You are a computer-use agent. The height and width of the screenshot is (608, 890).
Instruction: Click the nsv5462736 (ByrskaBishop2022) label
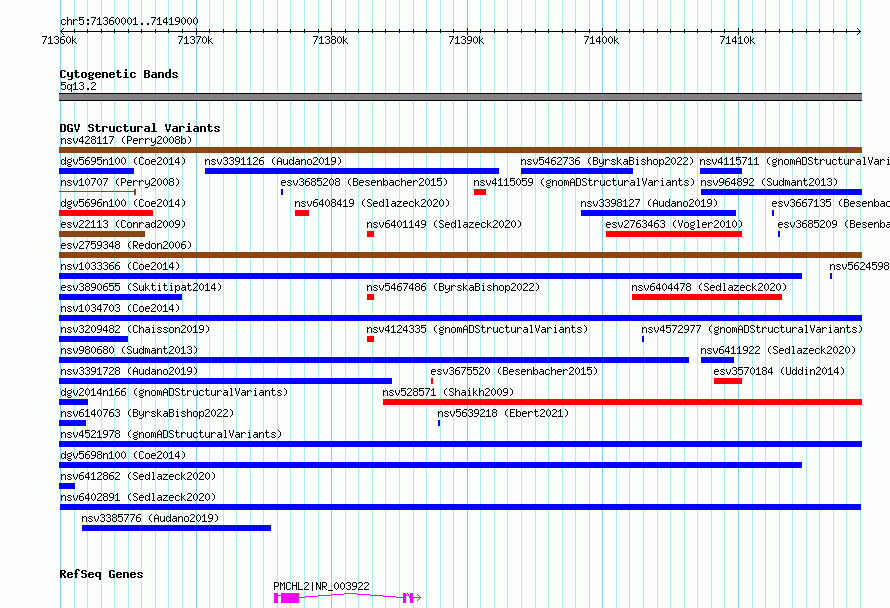pyautogui.click(x=607, y=161)
